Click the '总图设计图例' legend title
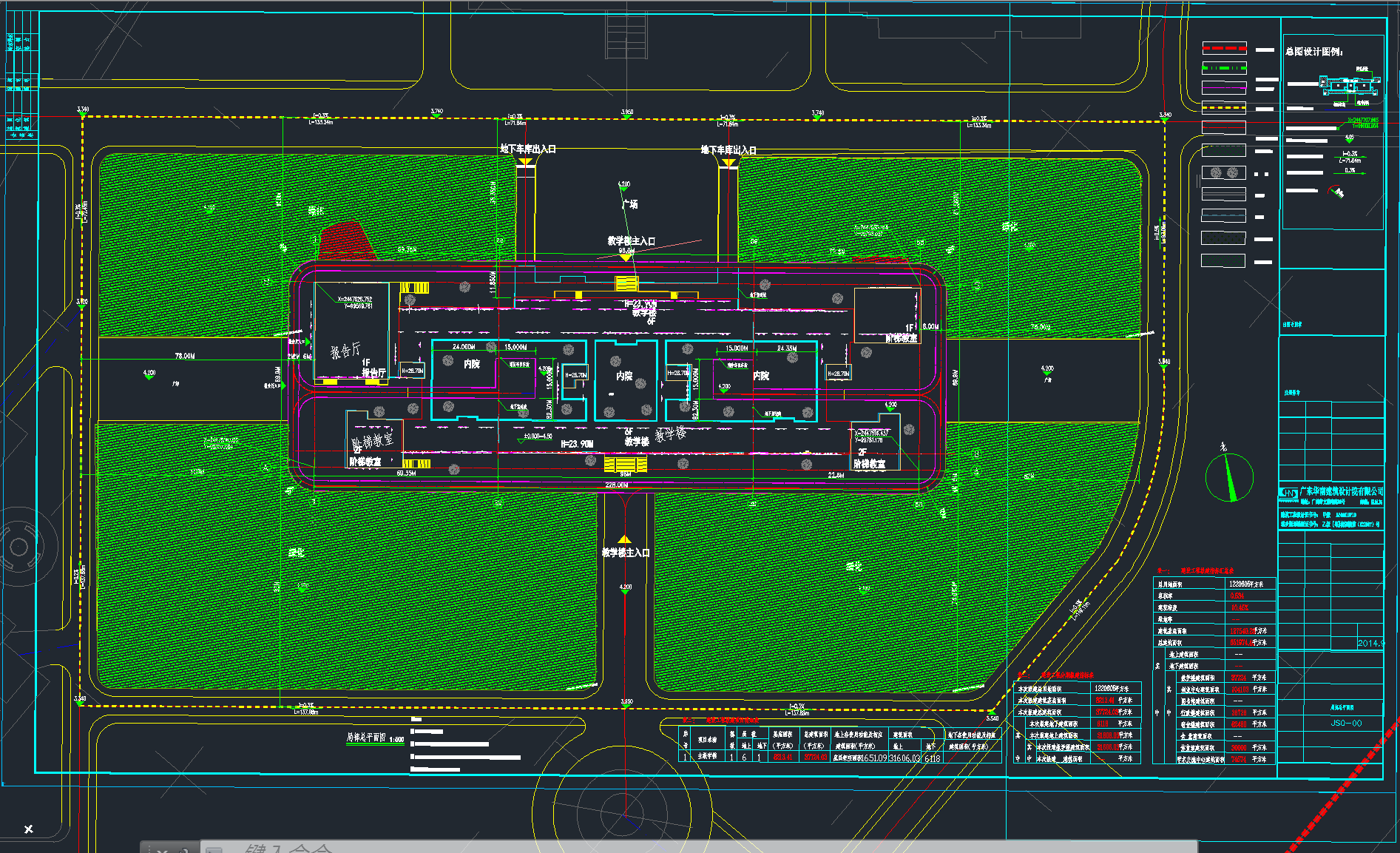Screen dimensions: 1400x853 (x=1314, y=52)
